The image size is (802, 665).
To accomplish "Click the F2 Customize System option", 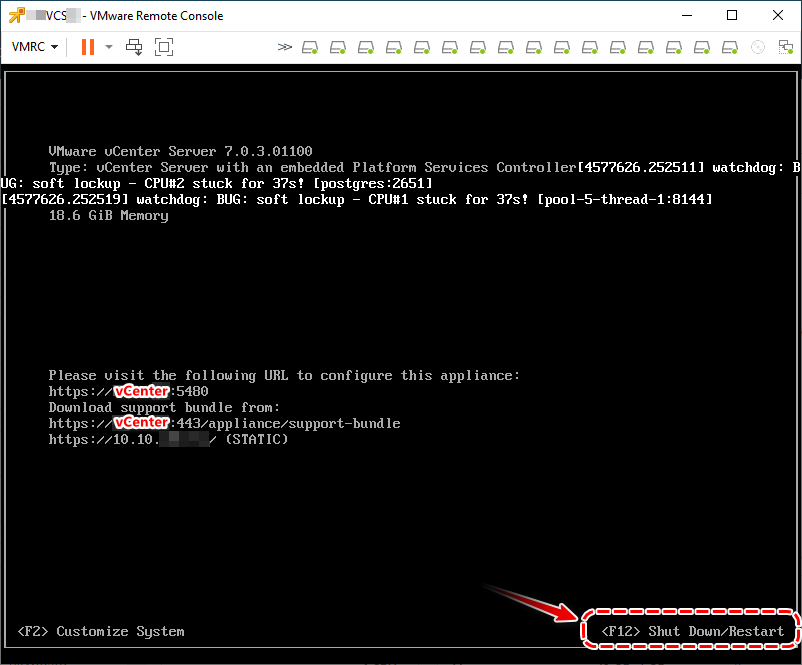I will tap(101, 631).
